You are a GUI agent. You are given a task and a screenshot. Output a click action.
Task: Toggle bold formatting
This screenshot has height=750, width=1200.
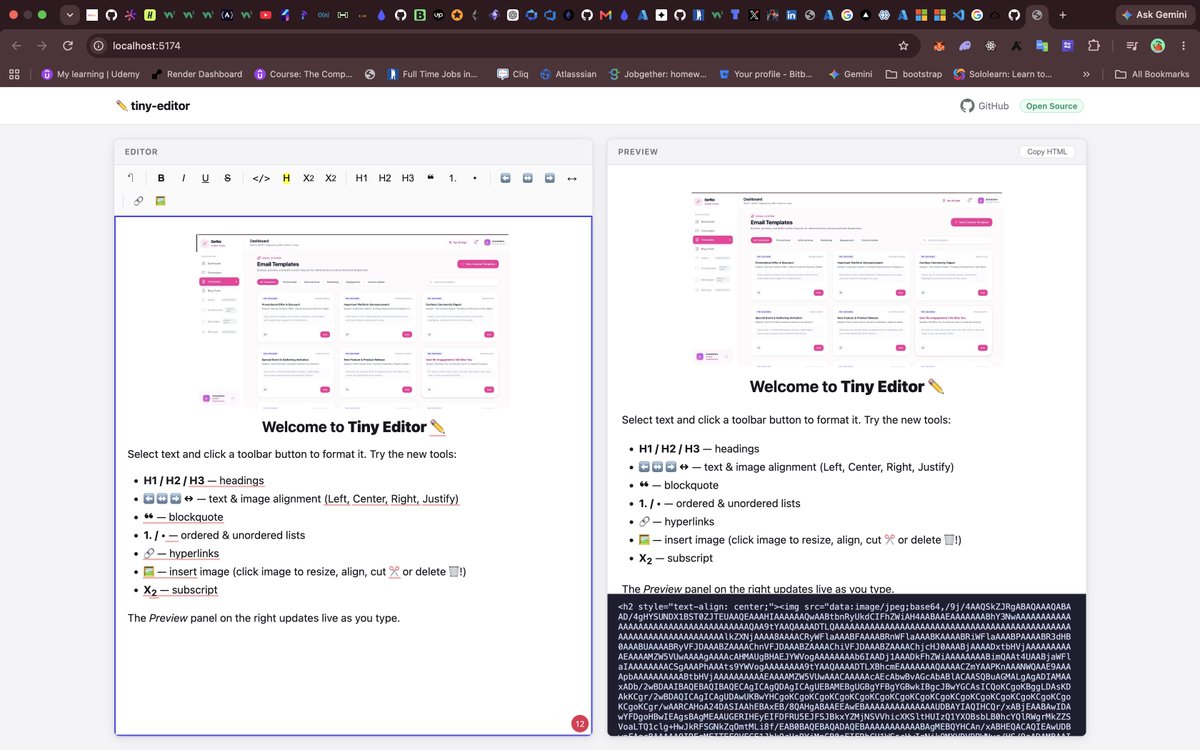(161, 178)
